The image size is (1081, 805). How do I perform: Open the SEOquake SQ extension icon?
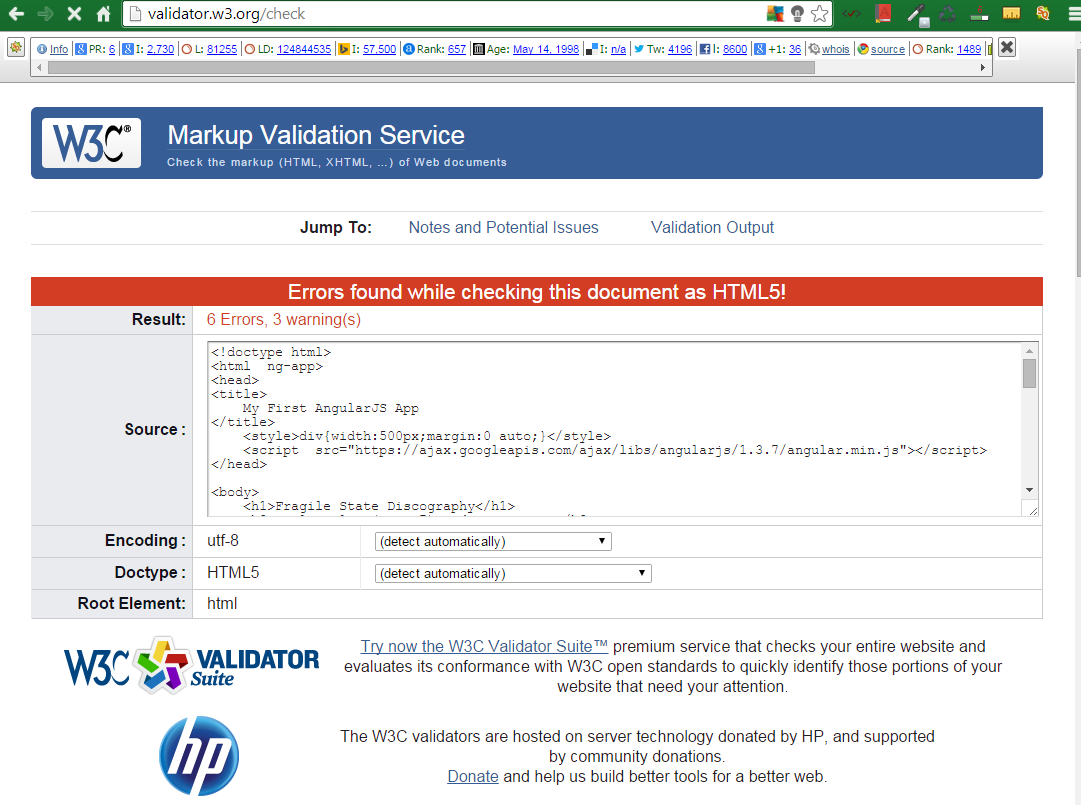[1042, 13]
